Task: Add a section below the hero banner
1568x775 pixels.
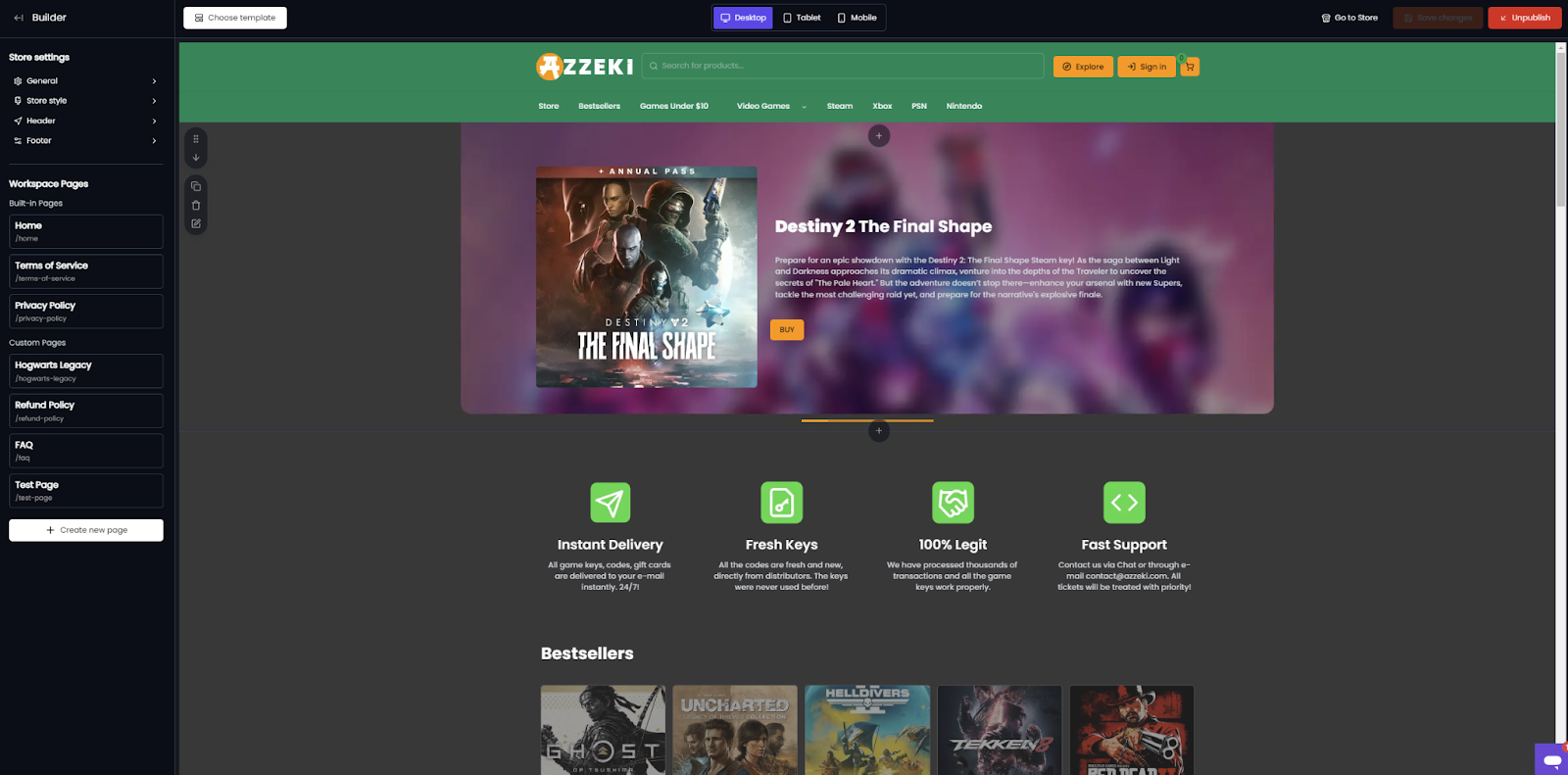Action: (x=879, y=431)
